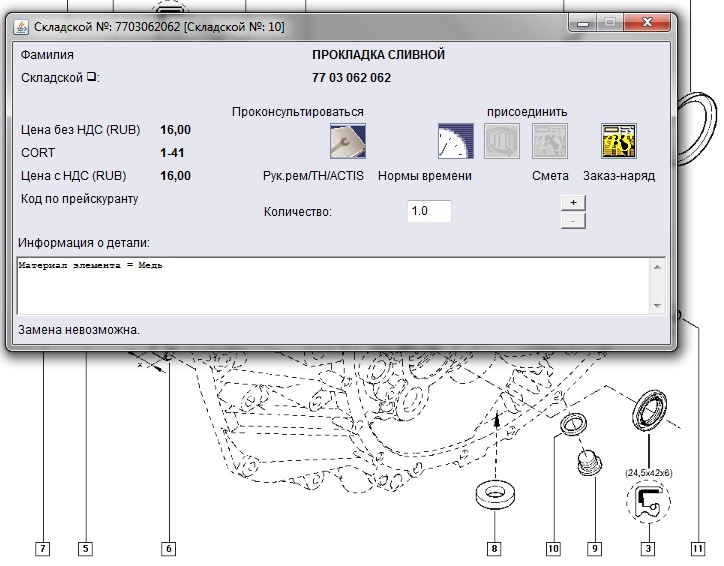Select part callout number 8 in diagram

pos(494,548)
